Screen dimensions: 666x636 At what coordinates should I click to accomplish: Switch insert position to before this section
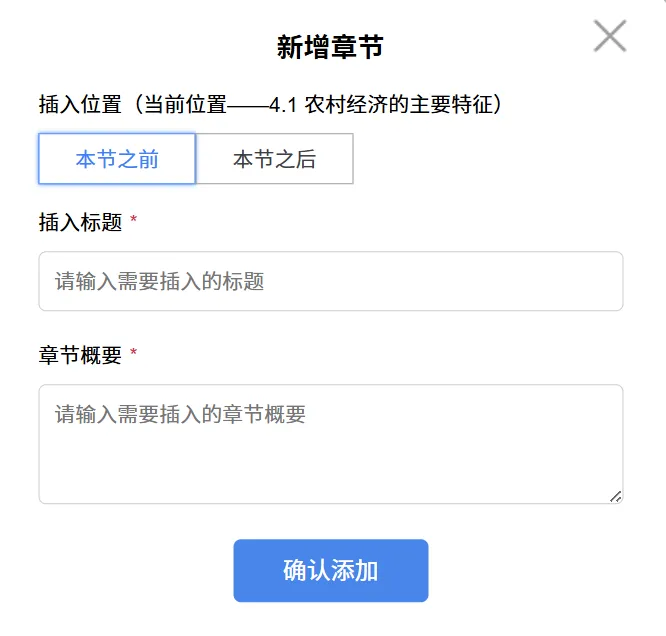tap(117, 159)
